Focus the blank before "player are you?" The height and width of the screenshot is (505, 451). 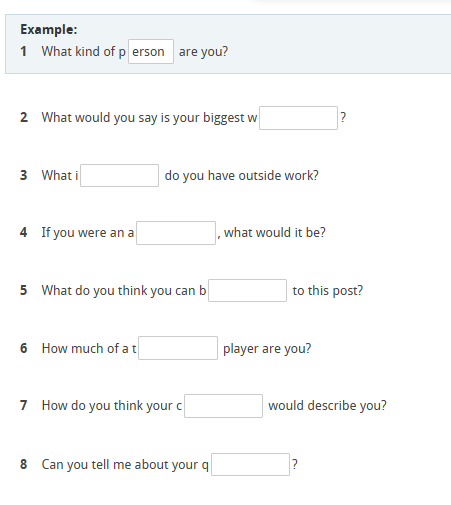click(x=178, y=348)
